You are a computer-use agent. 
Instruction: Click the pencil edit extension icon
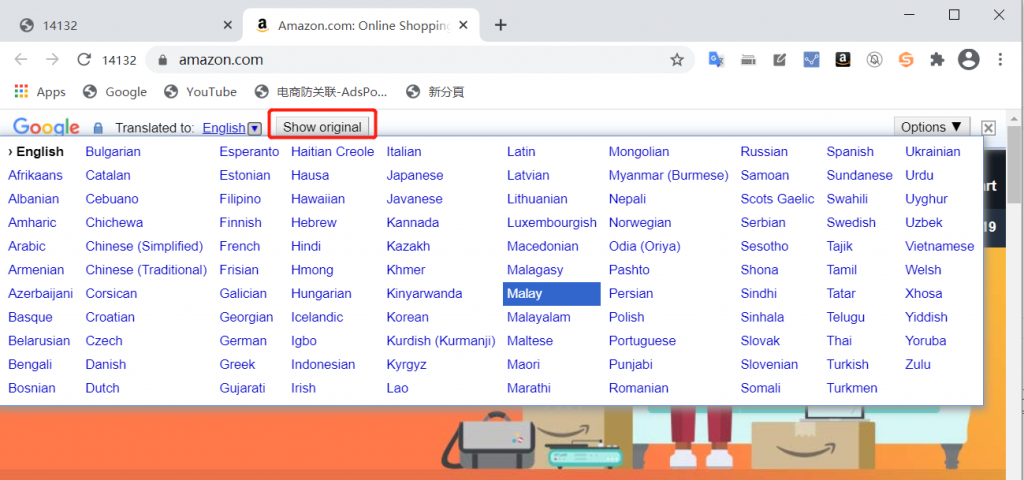[780, 60]
